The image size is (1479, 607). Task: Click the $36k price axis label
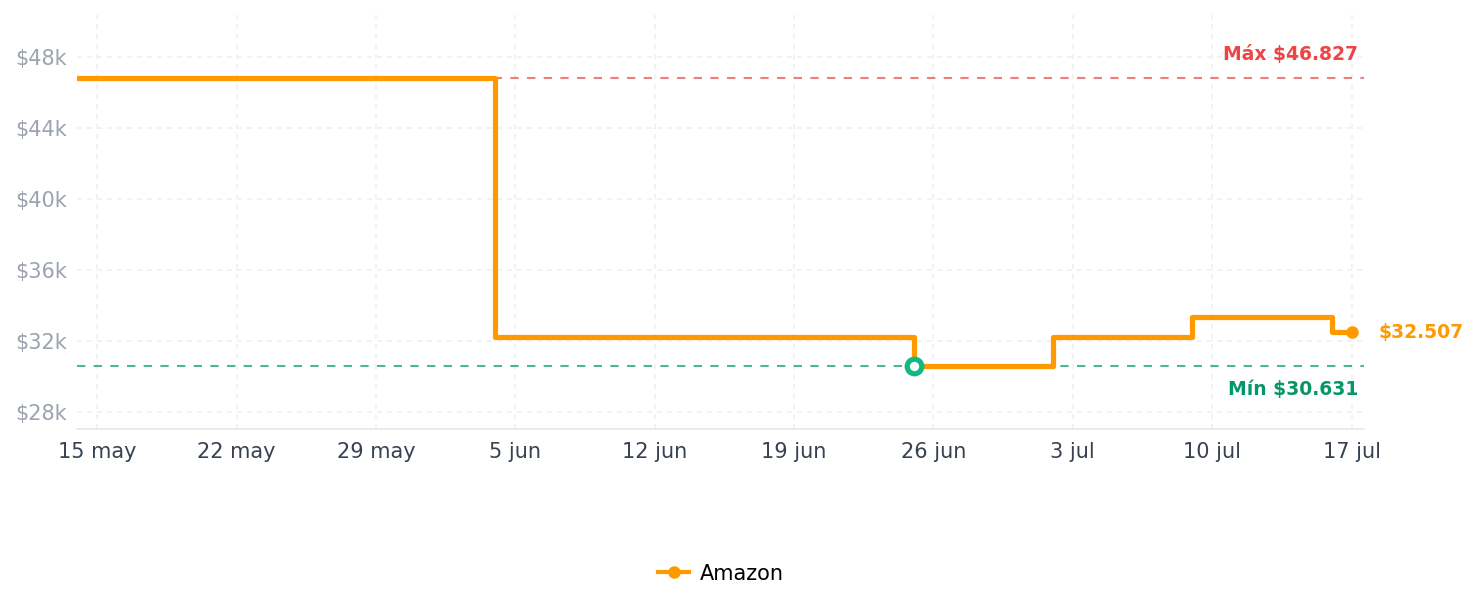point(41,271)
